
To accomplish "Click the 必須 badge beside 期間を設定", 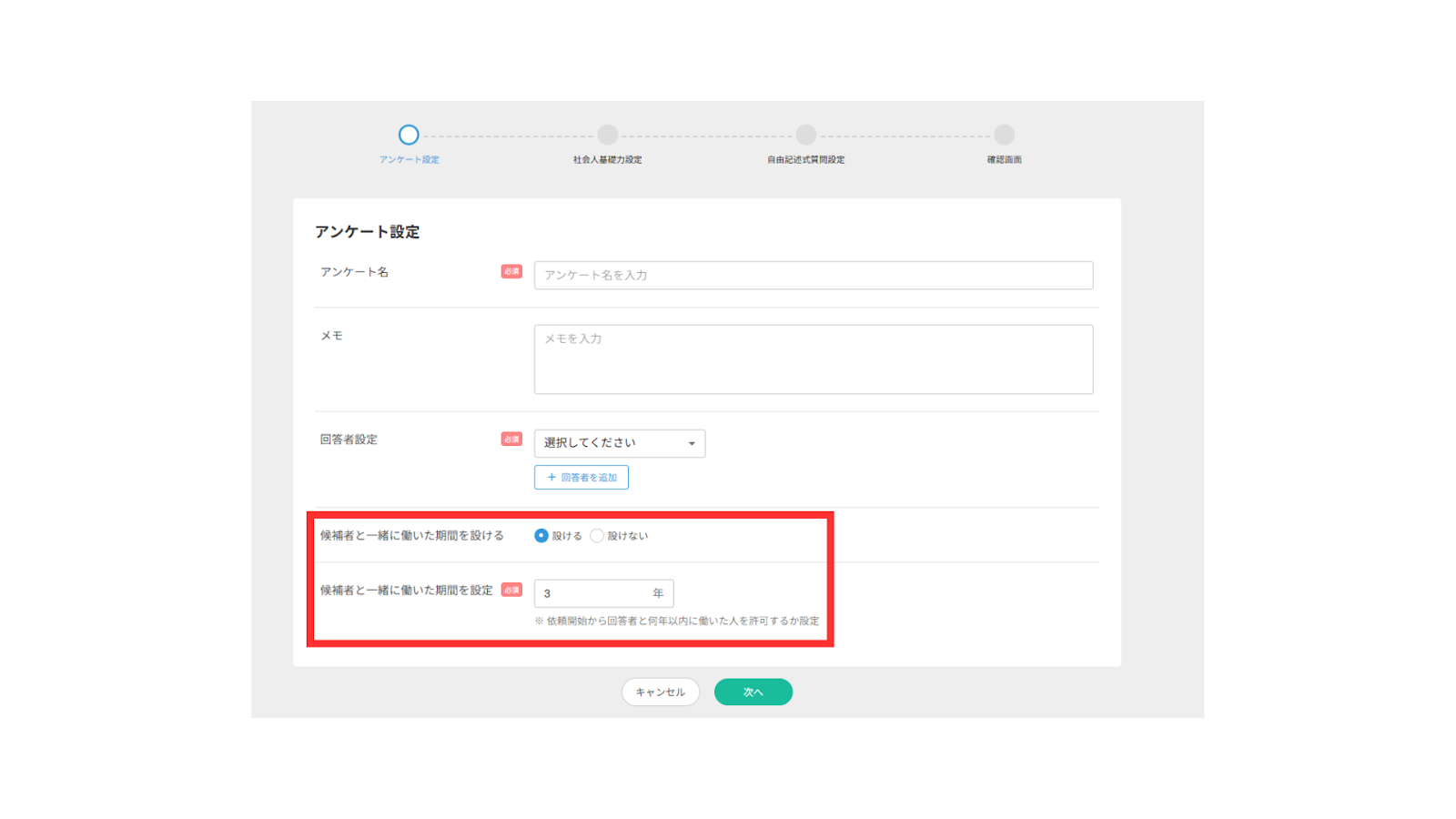I will 511,590.
